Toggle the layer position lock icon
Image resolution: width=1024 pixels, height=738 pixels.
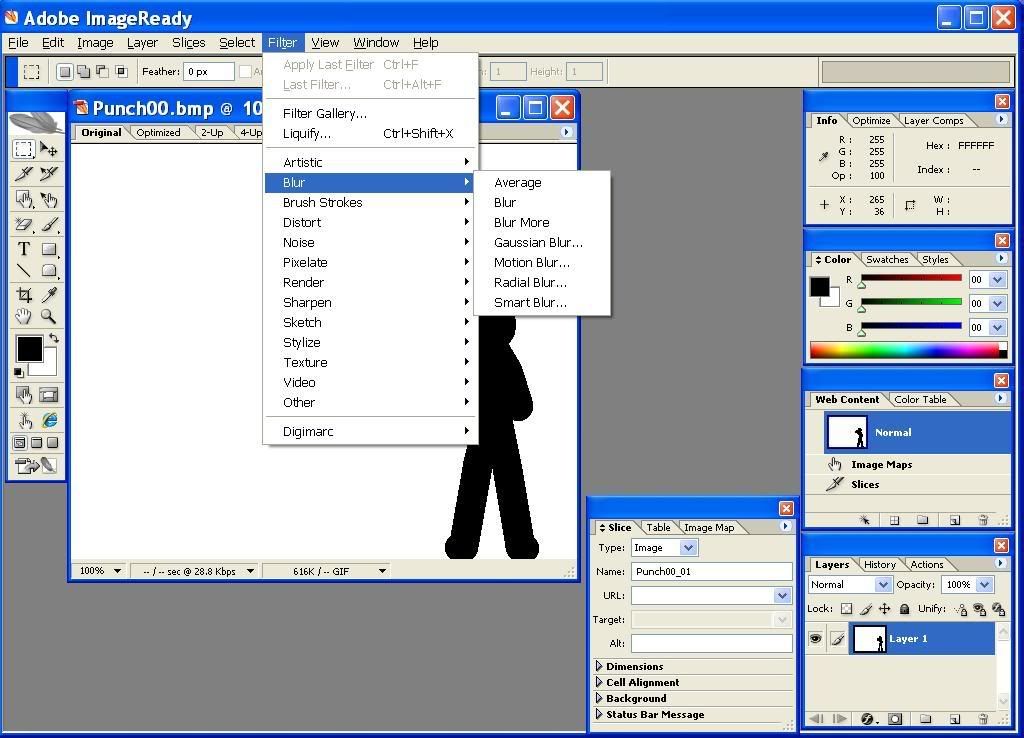click(x=885, y=609)
